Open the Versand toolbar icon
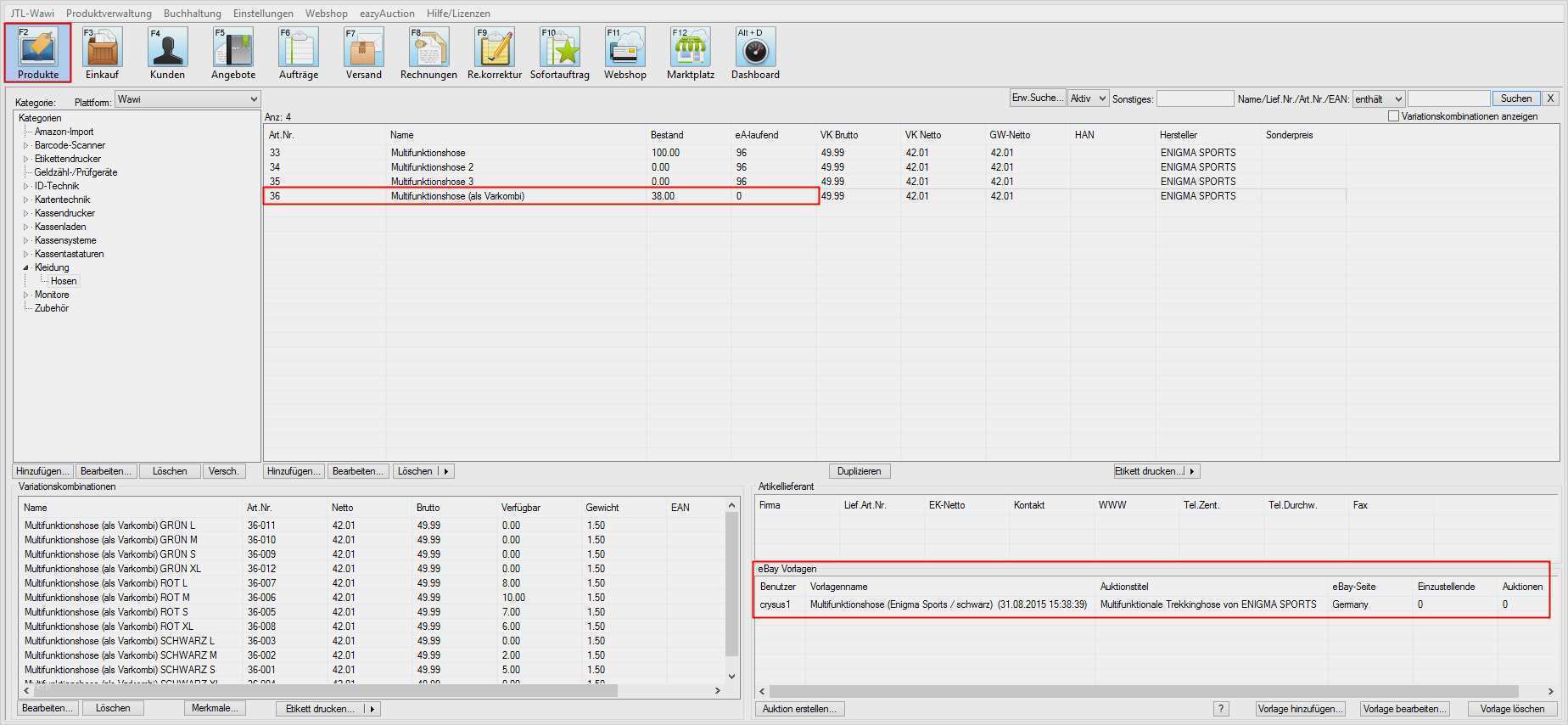This screenshot has width=1568, height=725. coord(364,53)
